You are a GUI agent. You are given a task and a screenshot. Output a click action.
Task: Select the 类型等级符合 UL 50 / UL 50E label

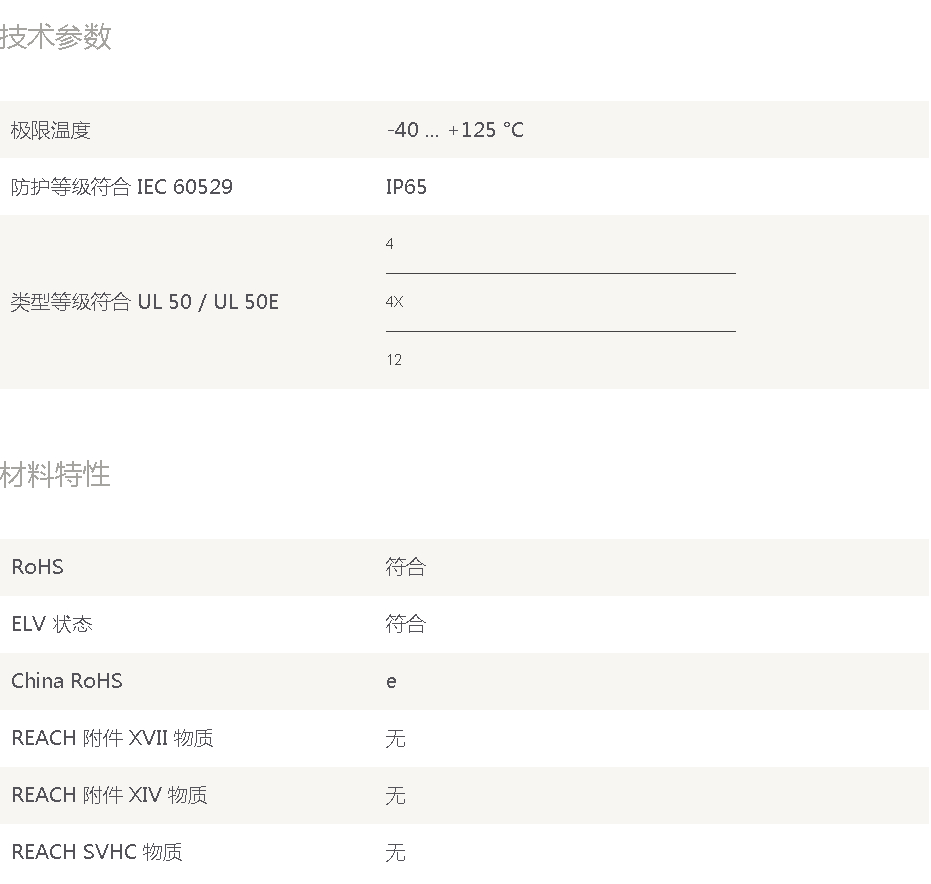144,302
